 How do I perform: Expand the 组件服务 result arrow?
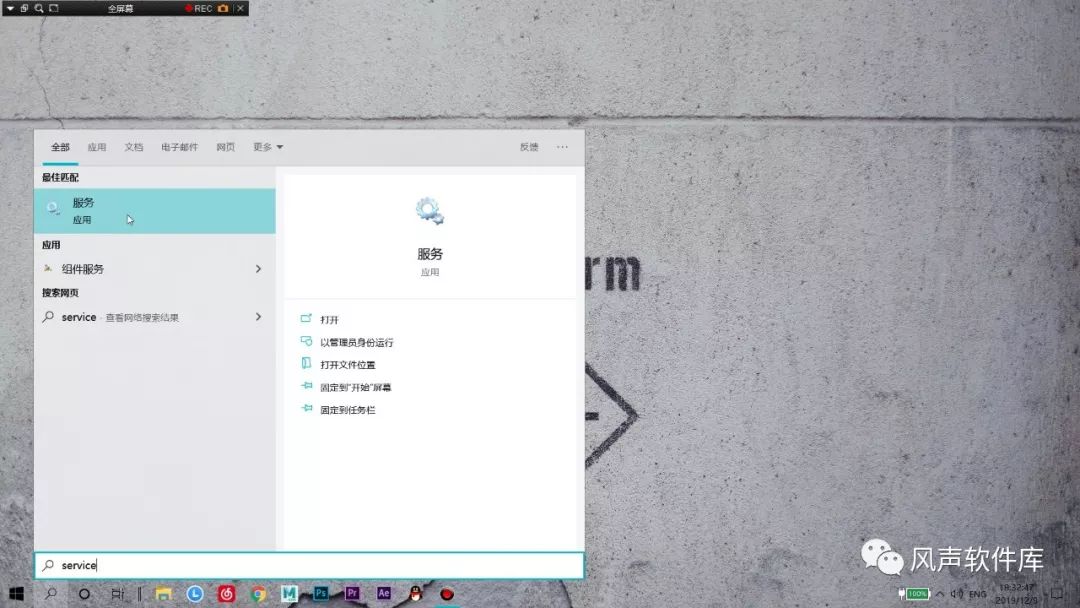(x=258, y=268)
